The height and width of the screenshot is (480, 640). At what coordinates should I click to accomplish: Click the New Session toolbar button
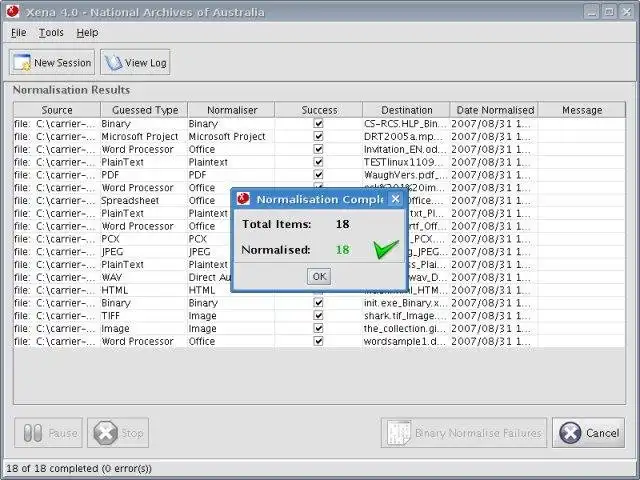[52, 62]
